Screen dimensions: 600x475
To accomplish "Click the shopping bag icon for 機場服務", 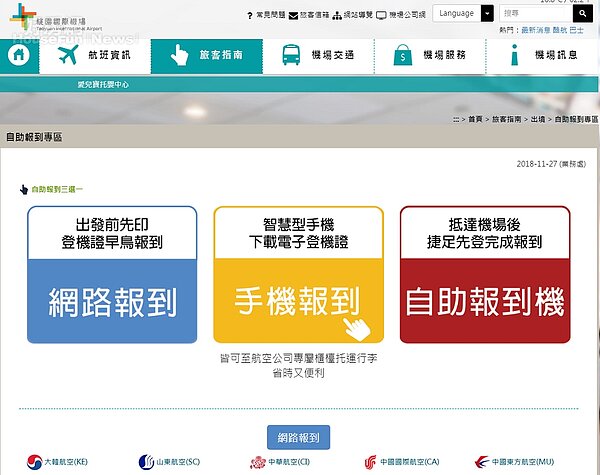I will click(x=403, y=55).
